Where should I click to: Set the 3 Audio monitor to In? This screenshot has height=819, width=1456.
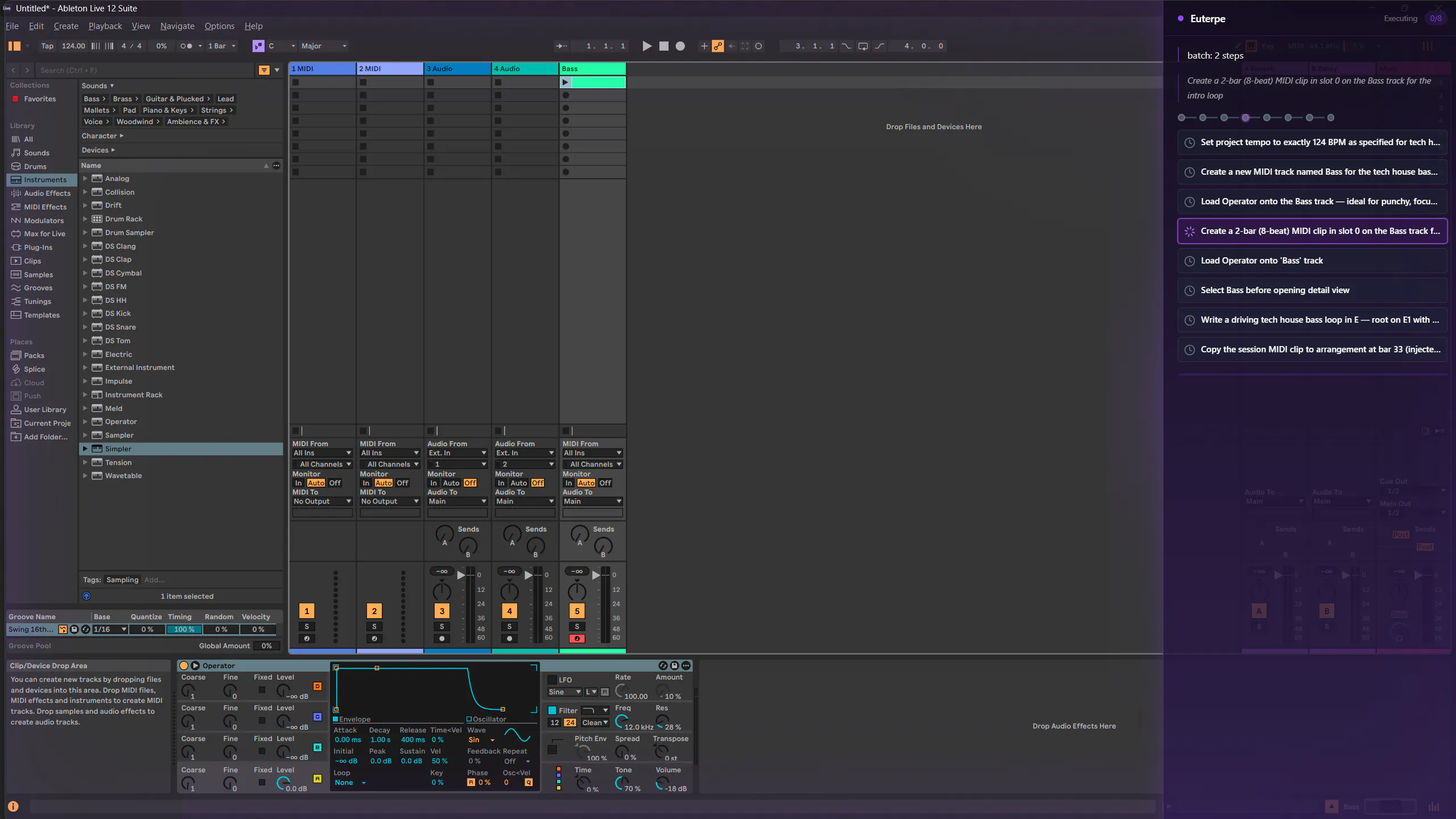click(434, 483)
